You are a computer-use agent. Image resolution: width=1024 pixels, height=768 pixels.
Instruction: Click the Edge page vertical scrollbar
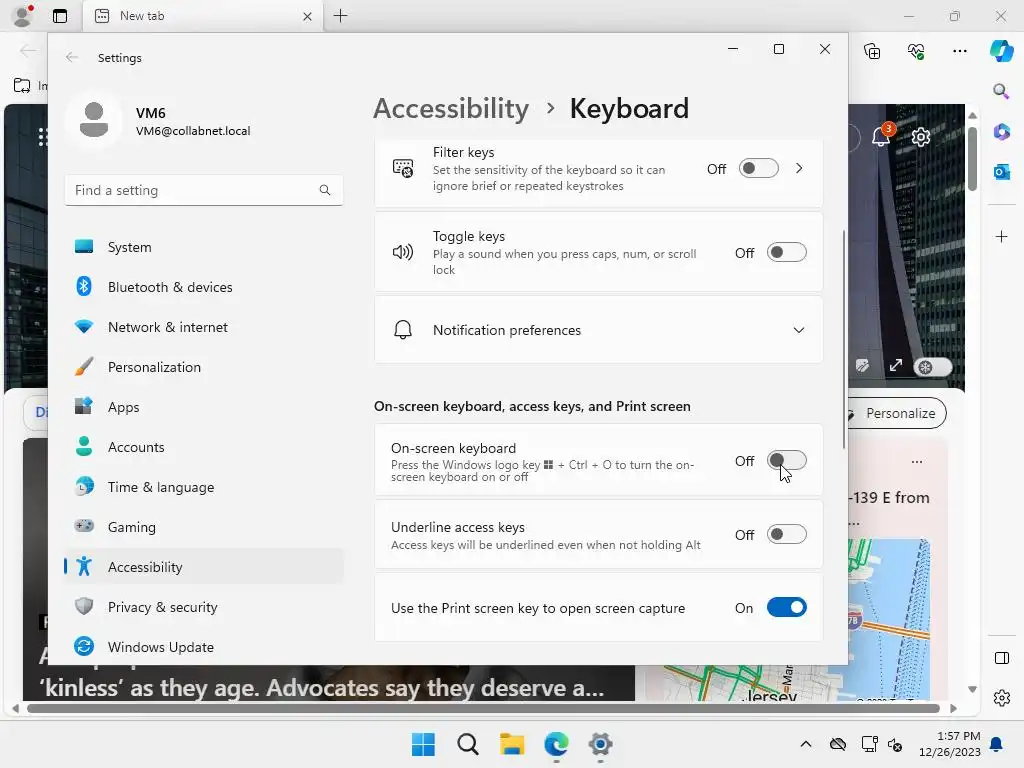point(972,159)
